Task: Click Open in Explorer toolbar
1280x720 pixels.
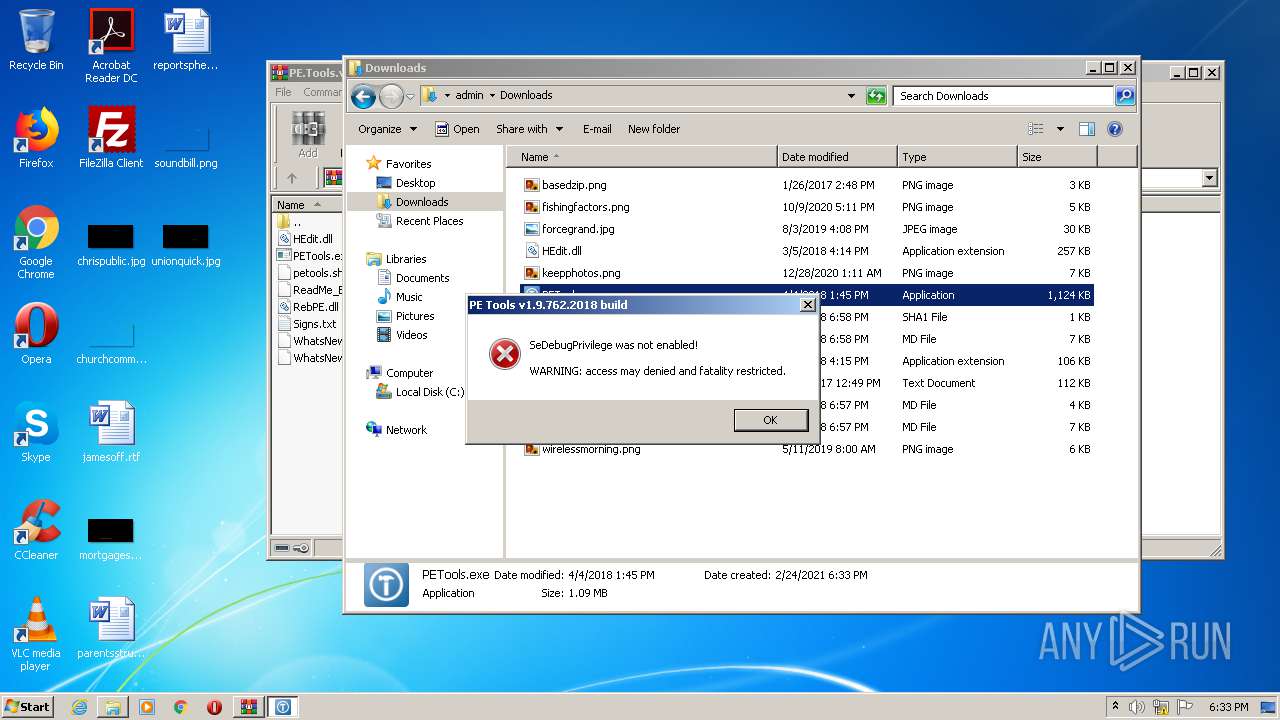Action: coord(457,129)
